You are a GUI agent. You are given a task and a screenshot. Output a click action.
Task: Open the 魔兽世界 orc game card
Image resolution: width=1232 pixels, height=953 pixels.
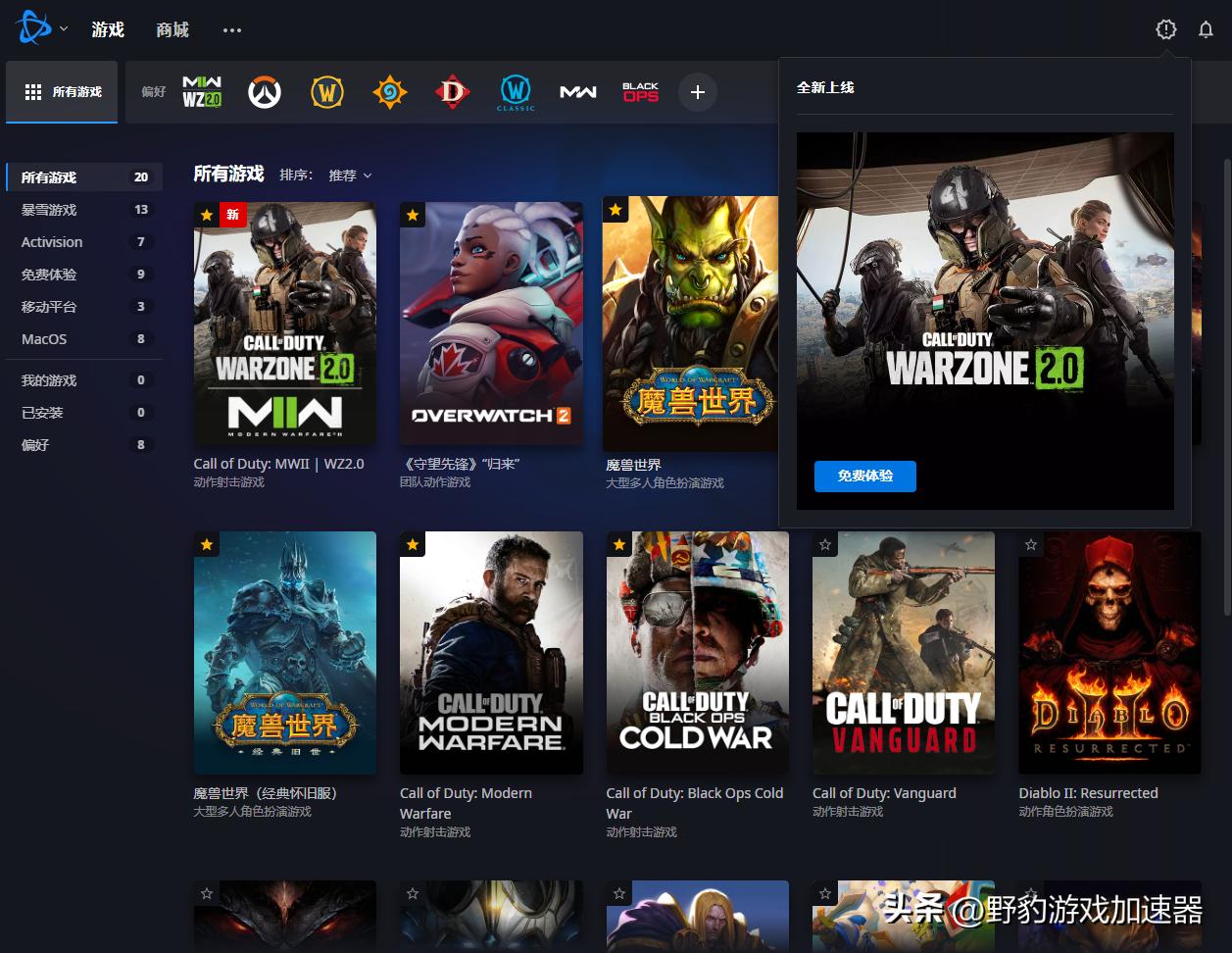[691, 324]
